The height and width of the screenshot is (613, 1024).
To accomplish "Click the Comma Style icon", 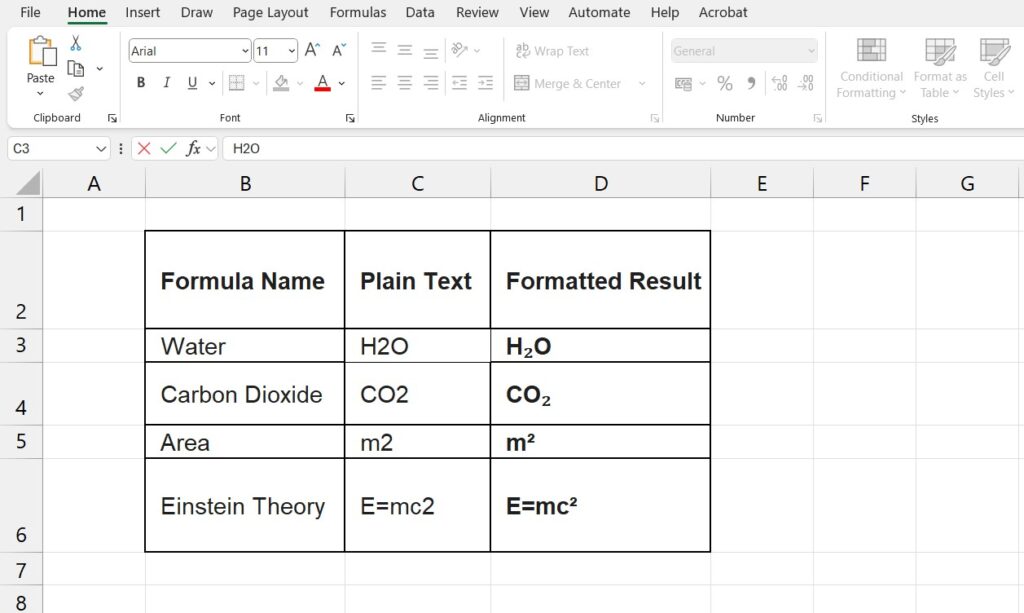I will coord(748,83).
